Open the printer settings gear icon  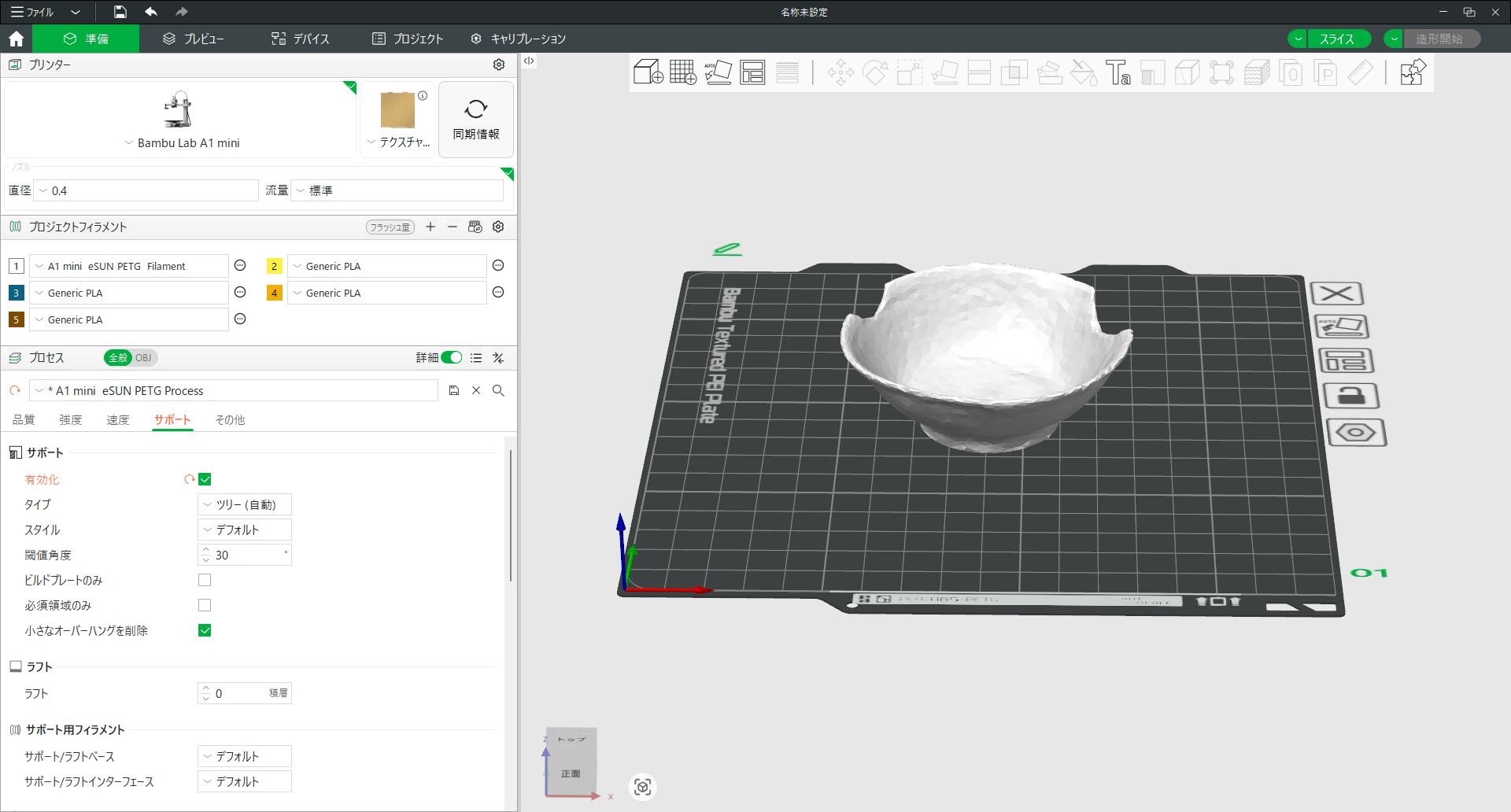click(498, 65)
